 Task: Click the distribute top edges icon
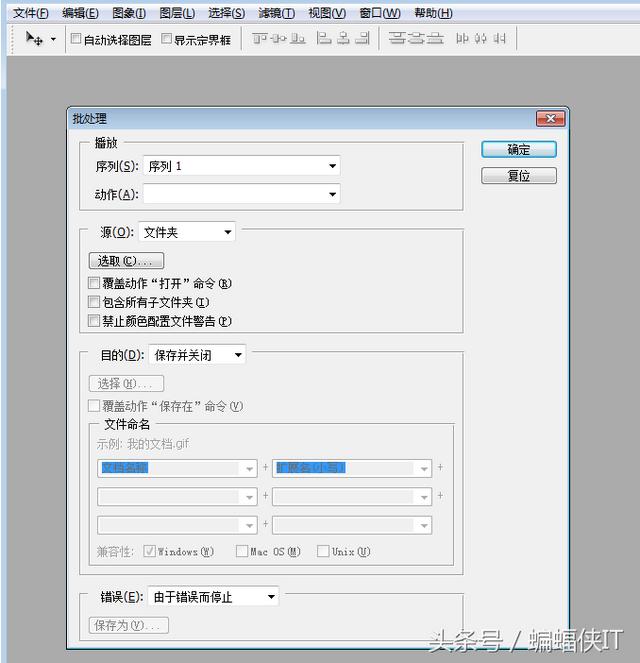click(397, 39)
